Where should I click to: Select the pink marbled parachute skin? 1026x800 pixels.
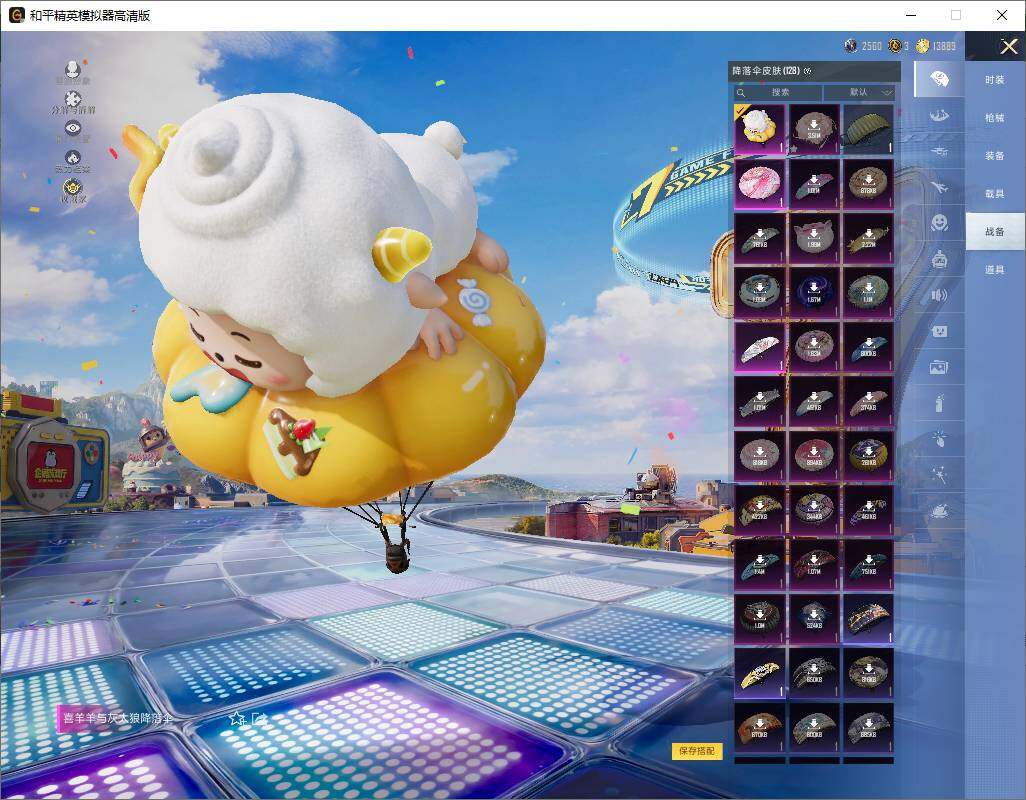pyautogui.click(x=759, y=184)
